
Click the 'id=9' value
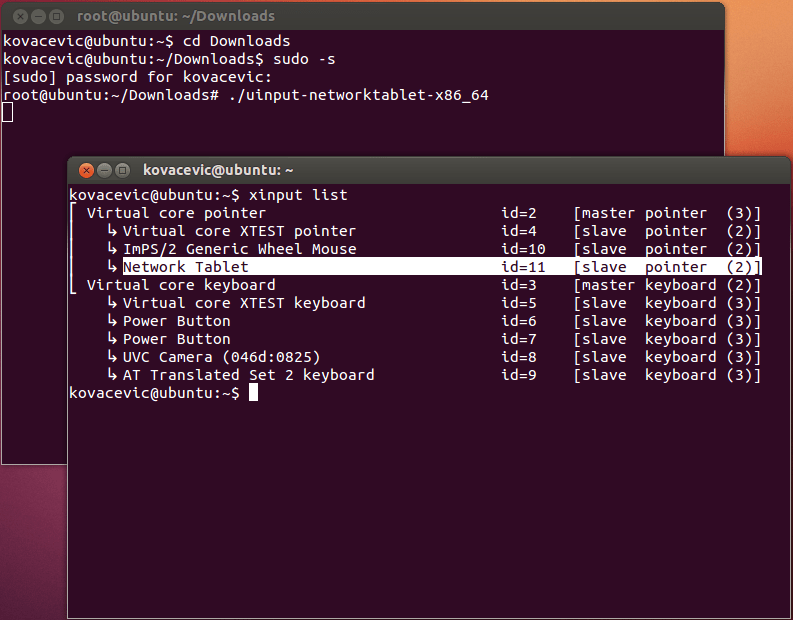(518, 375)
